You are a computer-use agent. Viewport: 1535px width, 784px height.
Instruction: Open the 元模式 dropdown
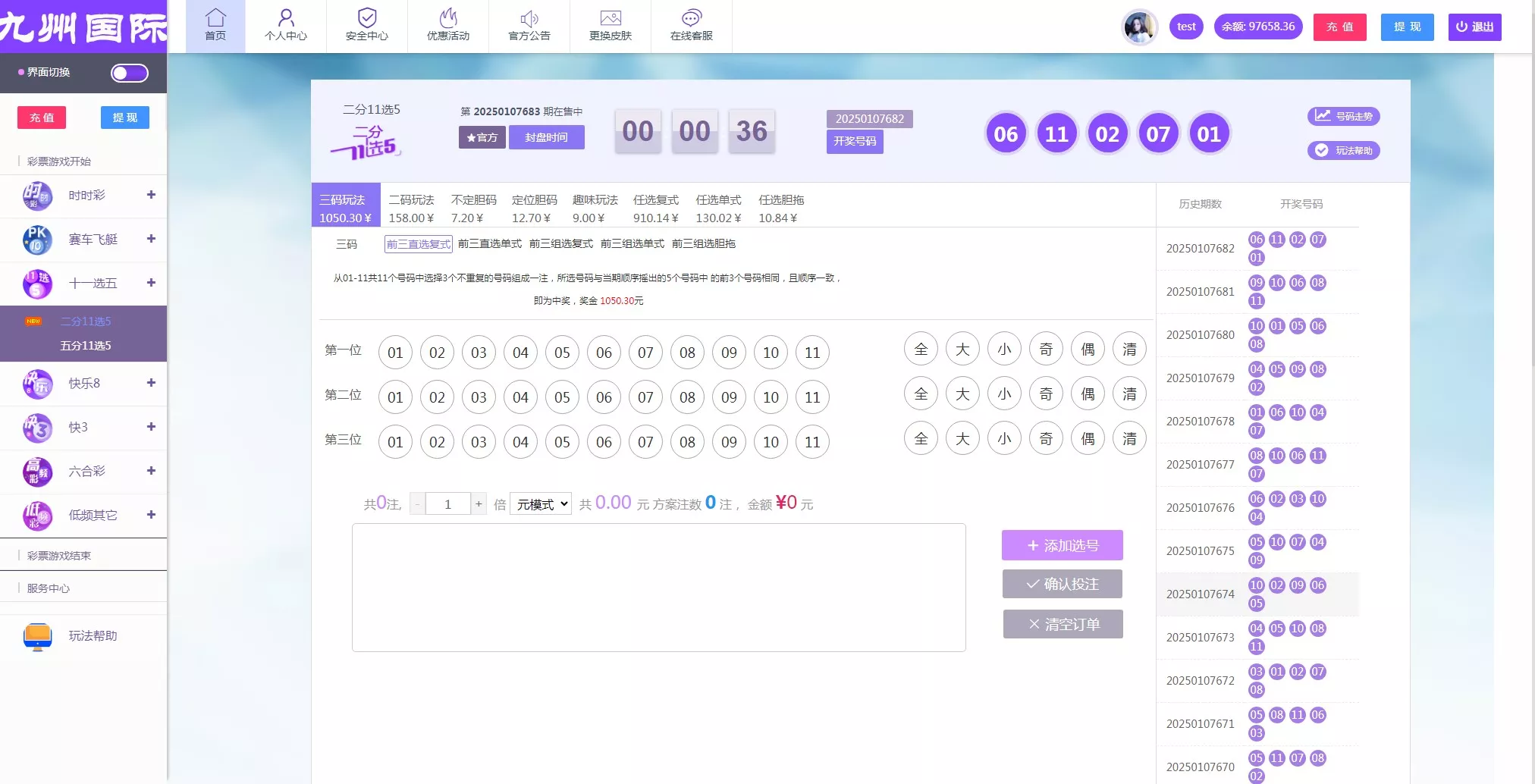coord(541,504)
